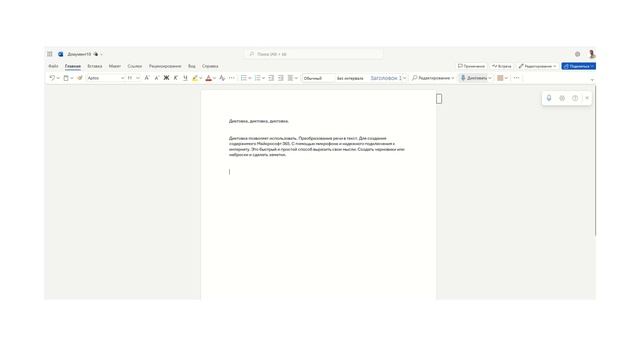Open the user account avatar
Viewport: 640px width, 360px height.
tap(591, 54)
